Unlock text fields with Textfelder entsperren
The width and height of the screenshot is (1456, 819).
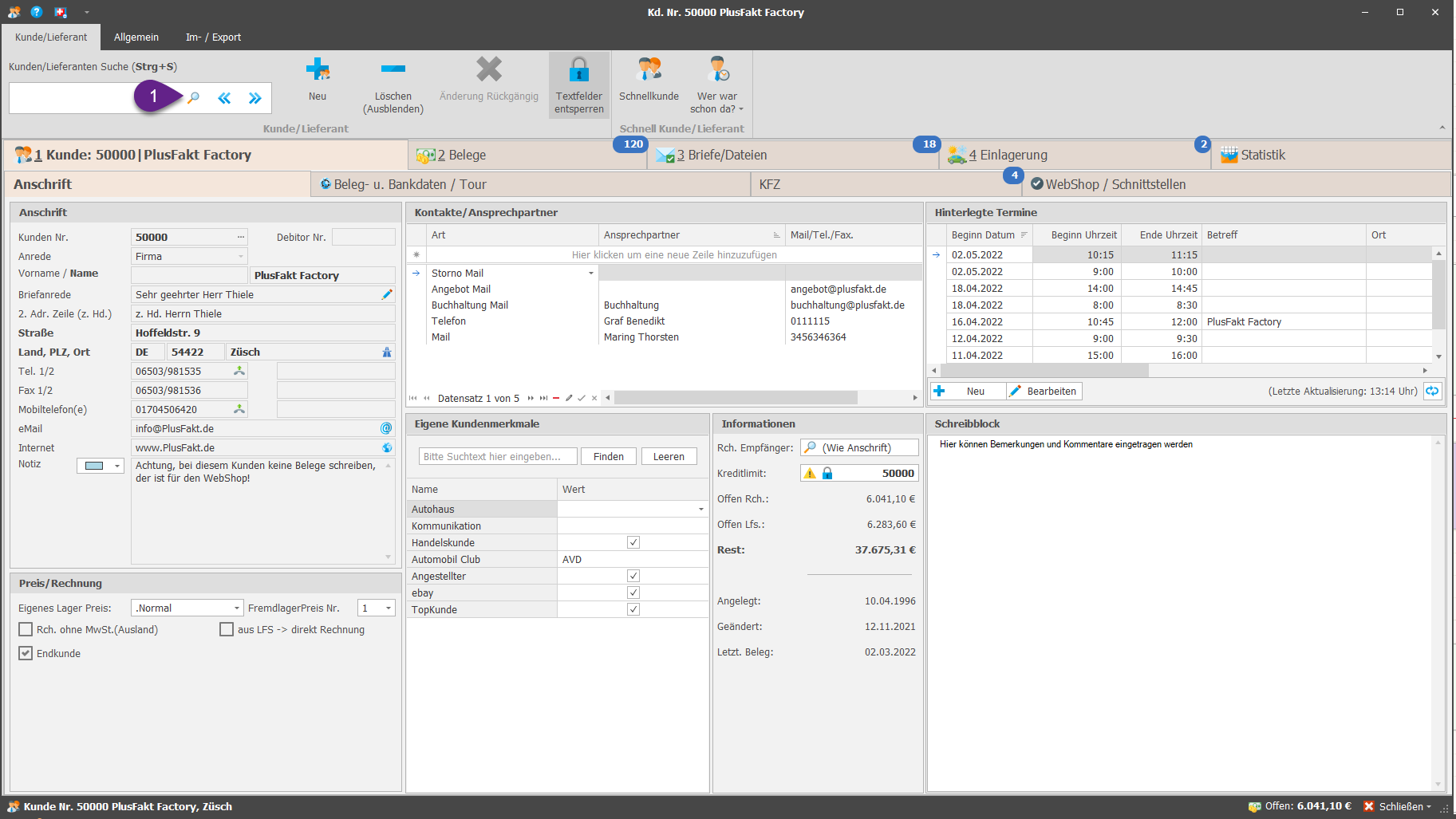click(x=579, y=85)
